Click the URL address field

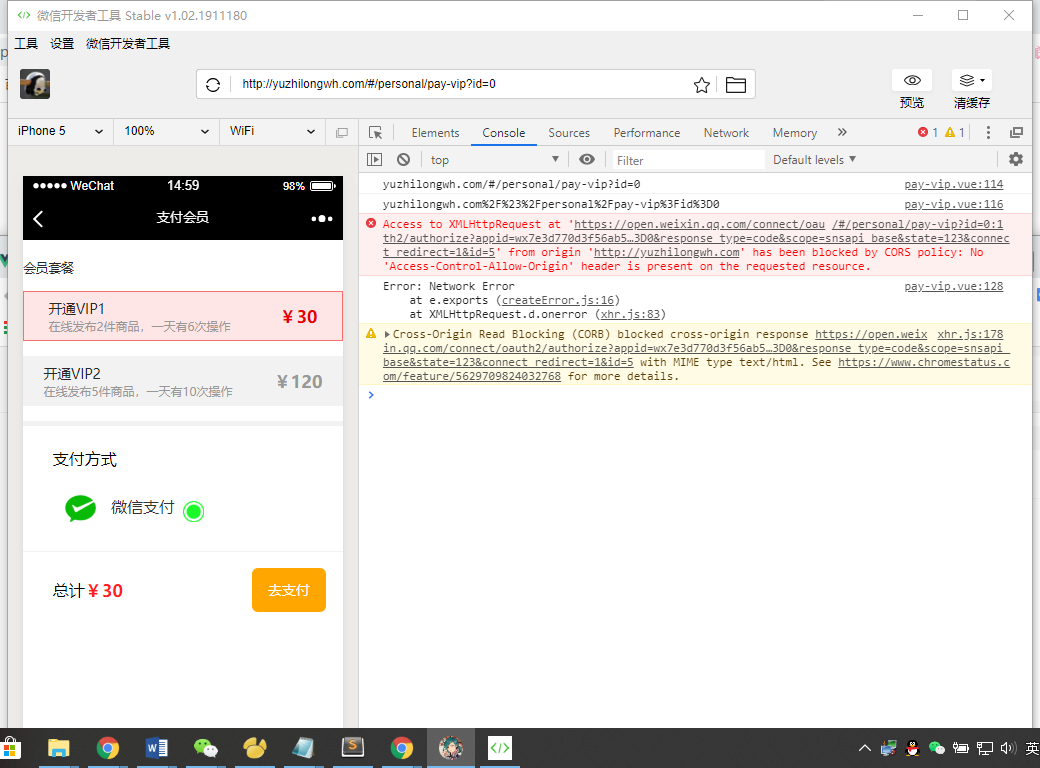(463, 84)
